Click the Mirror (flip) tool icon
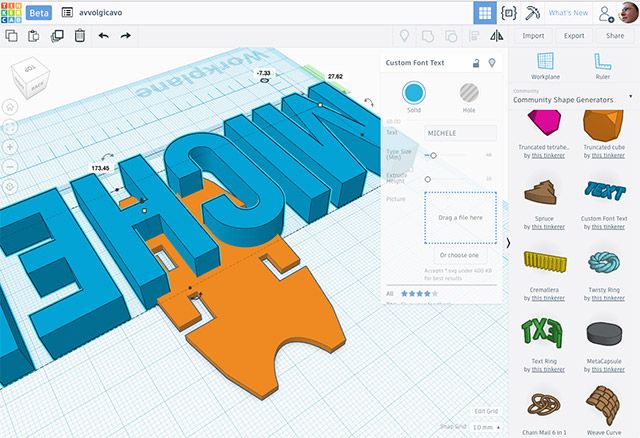This screenshot has width=640, height=438. (x=498, y=36)
